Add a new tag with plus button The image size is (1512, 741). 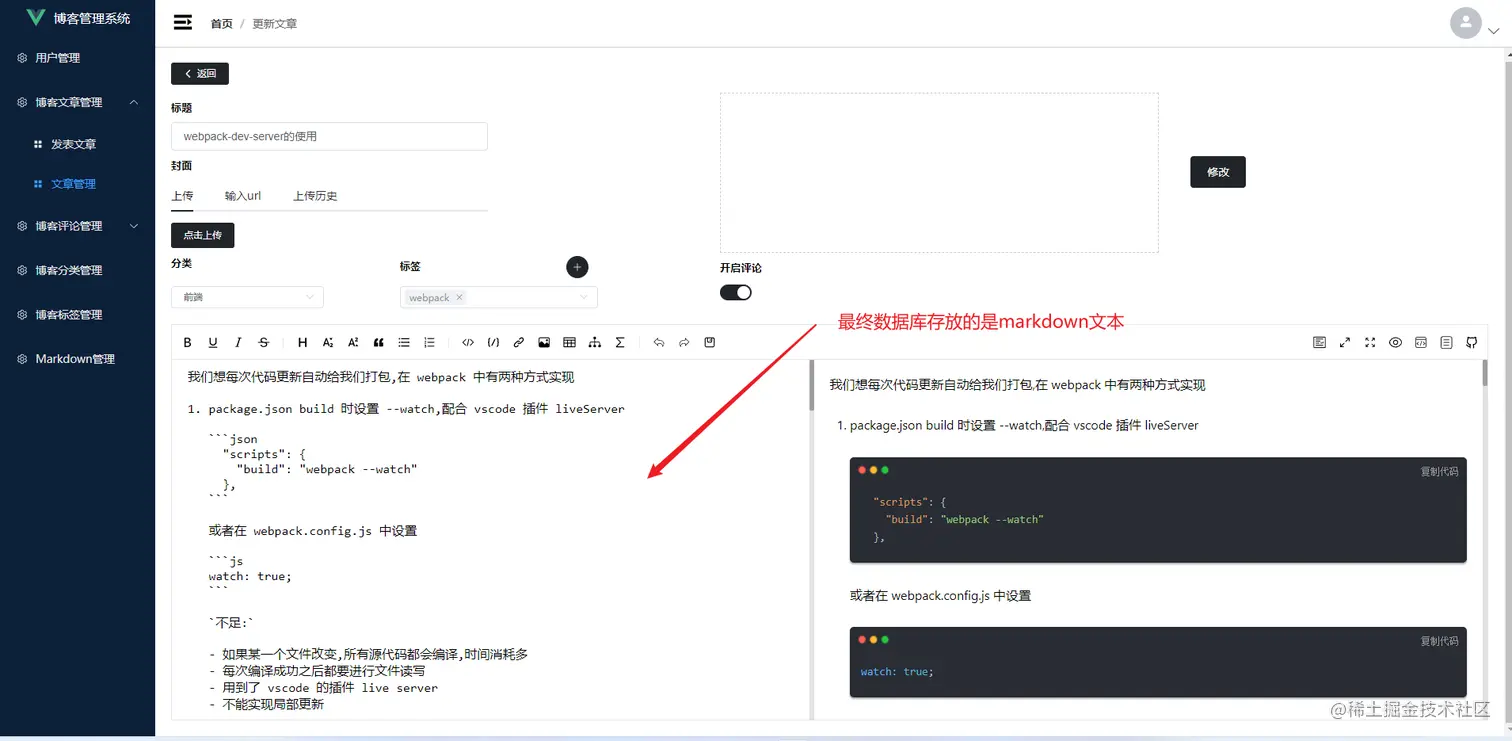[x=577, y=267]
